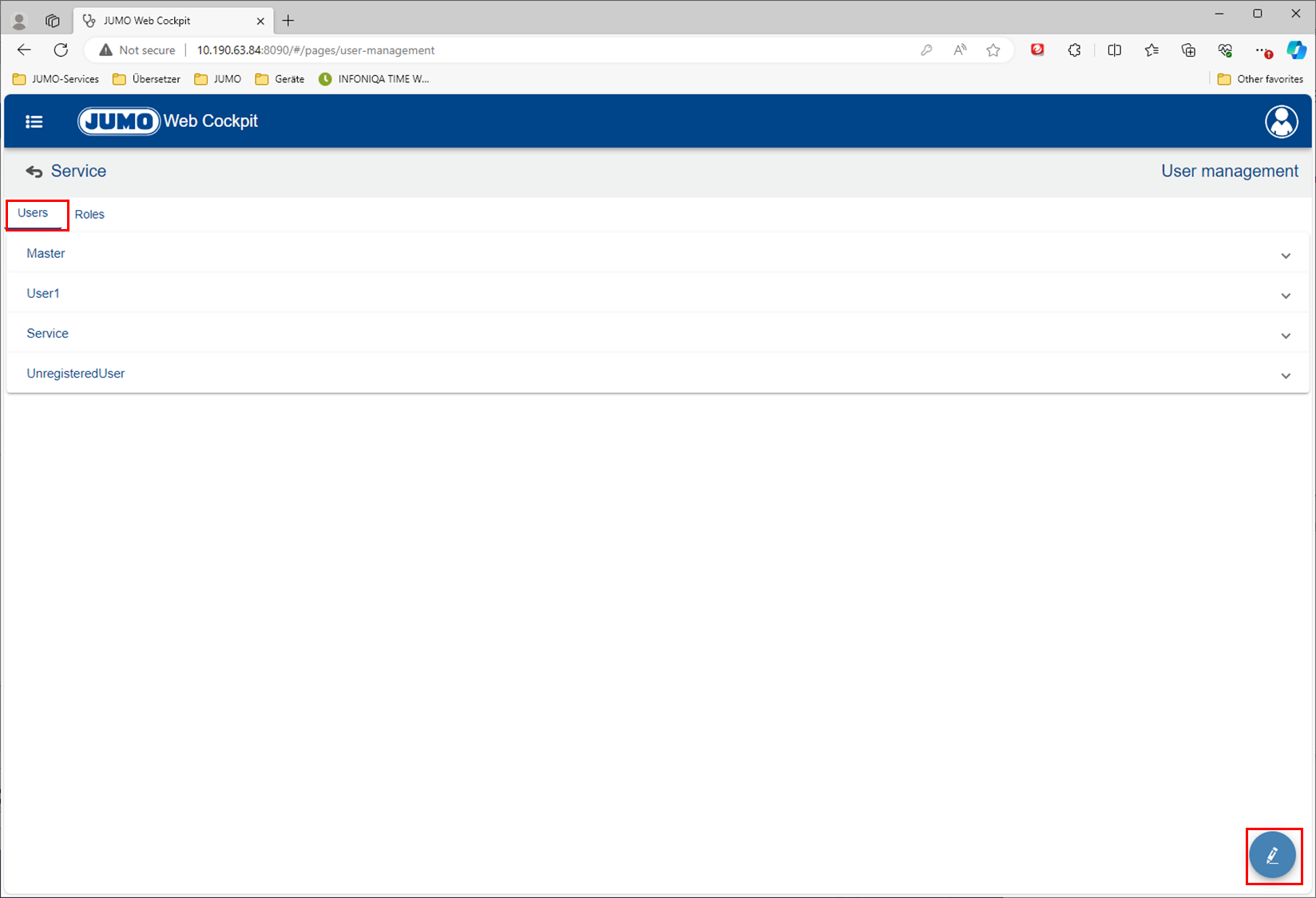Select the Users tab
This screenshot has width=1316, height=898.
point(33,213)
